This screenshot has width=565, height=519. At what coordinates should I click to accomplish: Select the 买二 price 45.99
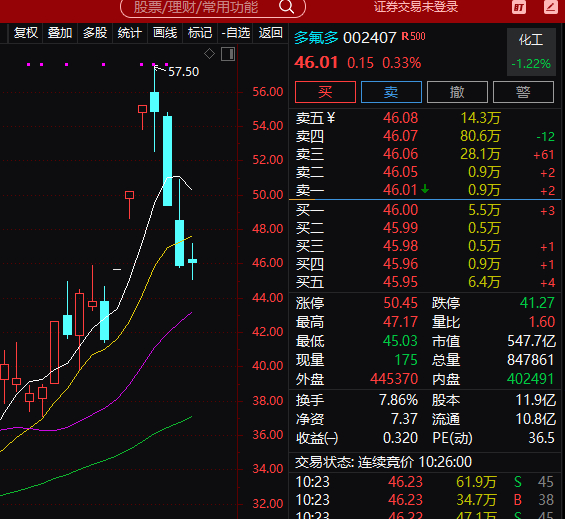point(400,228)
